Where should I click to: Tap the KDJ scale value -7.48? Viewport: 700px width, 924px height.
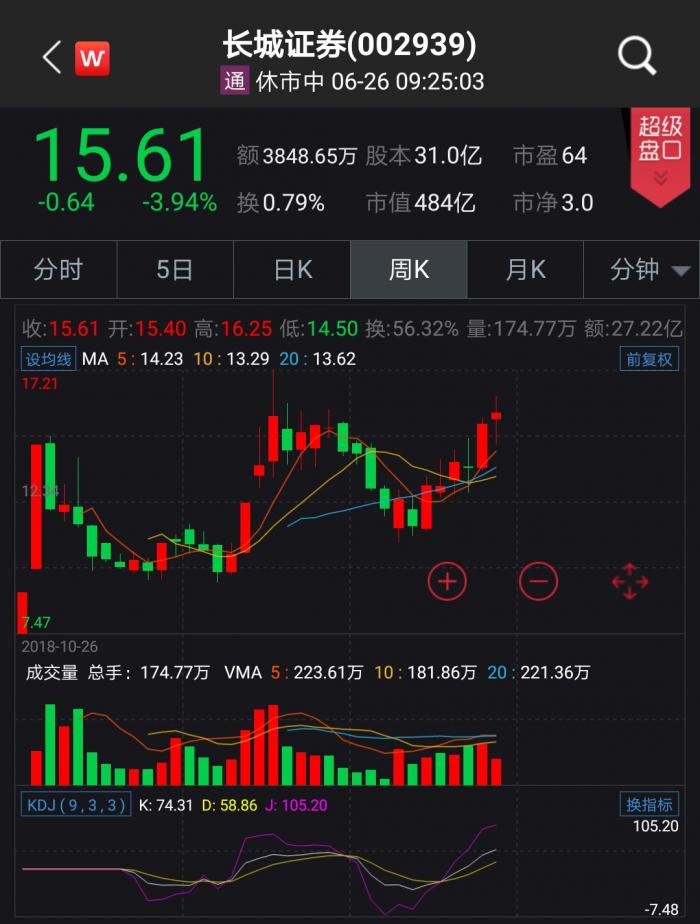661,909
